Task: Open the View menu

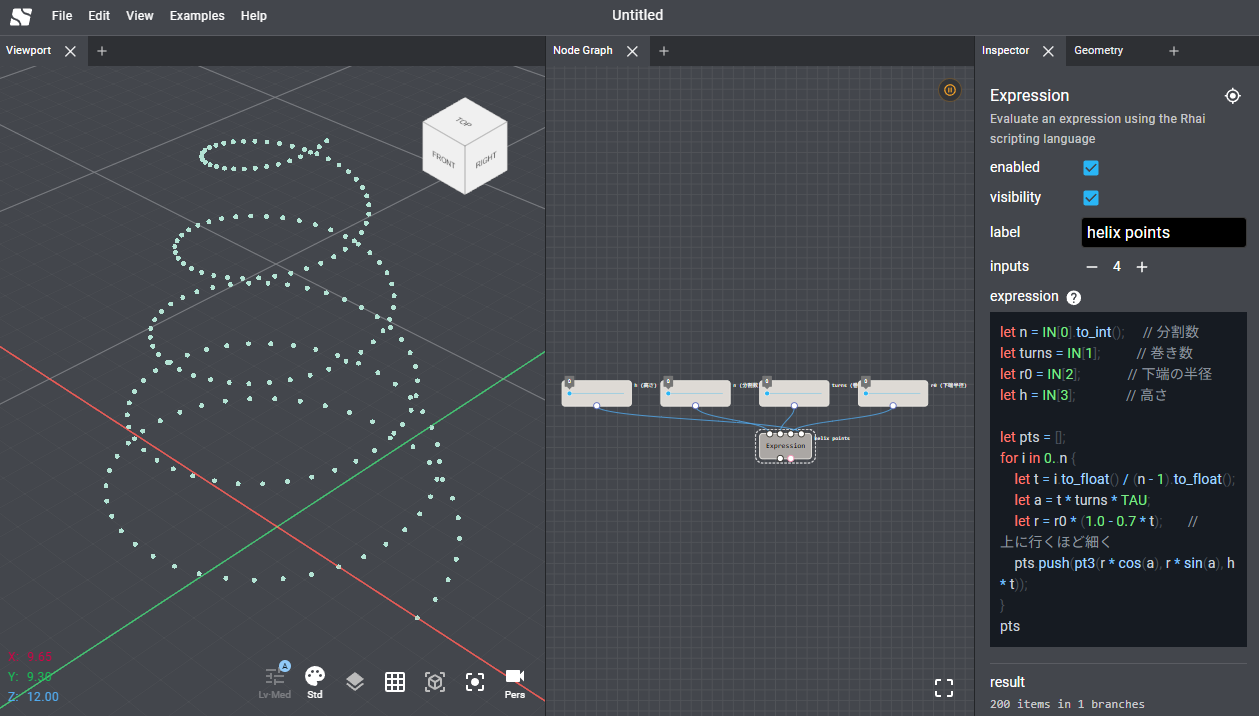Action: click(x=140, y=16)
